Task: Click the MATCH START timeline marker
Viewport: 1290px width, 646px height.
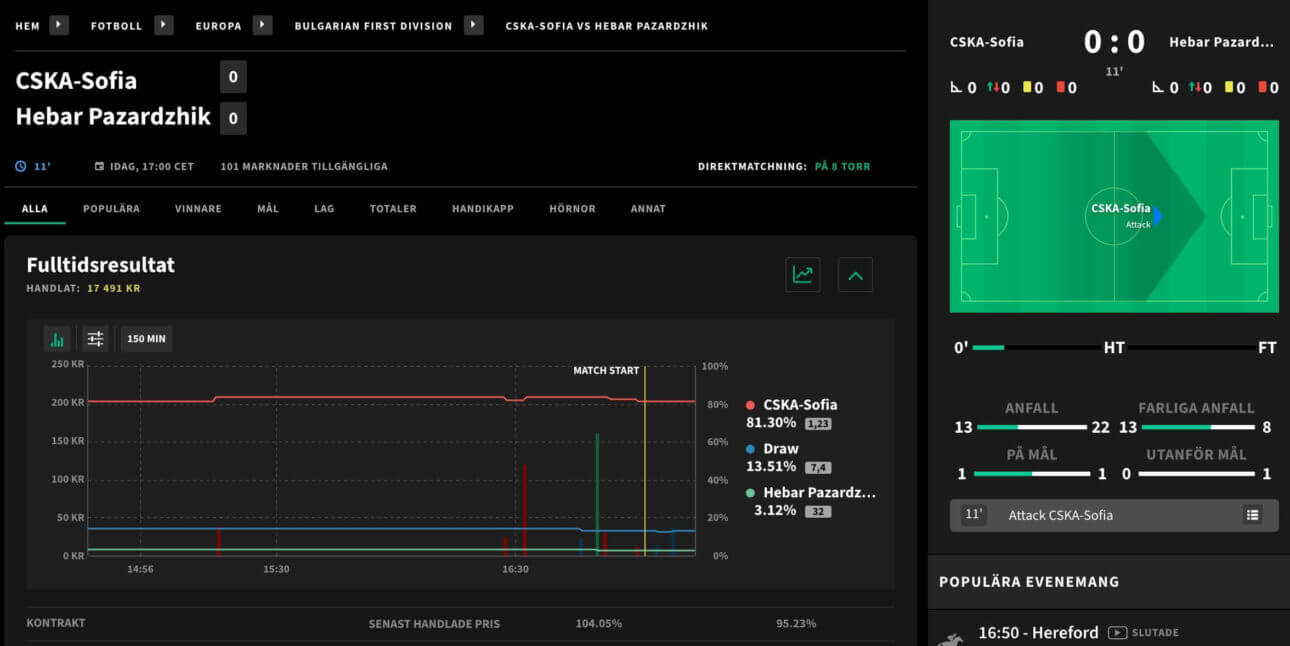Action: pos(606,371)
